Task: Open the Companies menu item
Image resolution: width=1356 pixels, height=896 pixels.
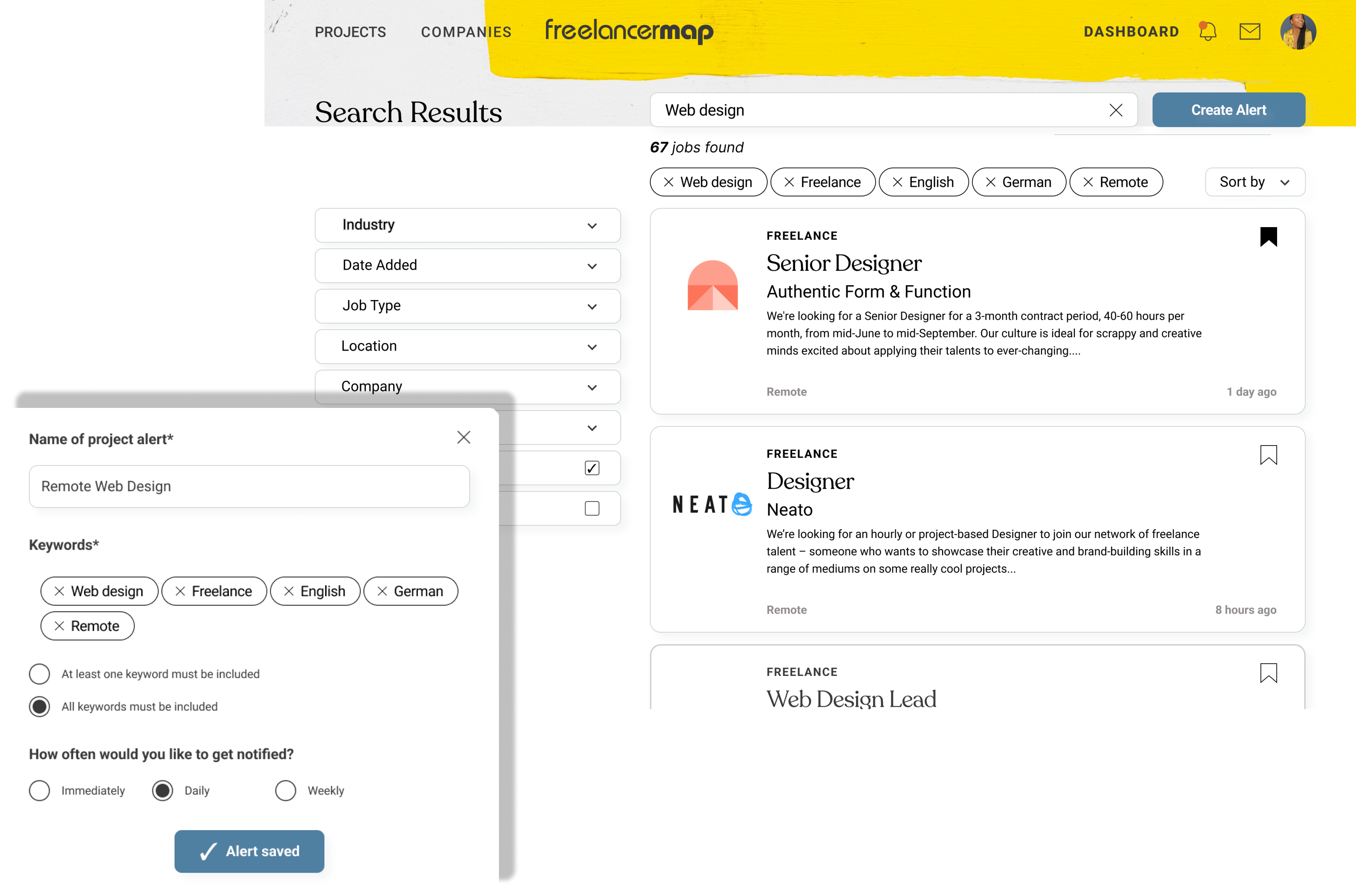Action: (466, 32)
